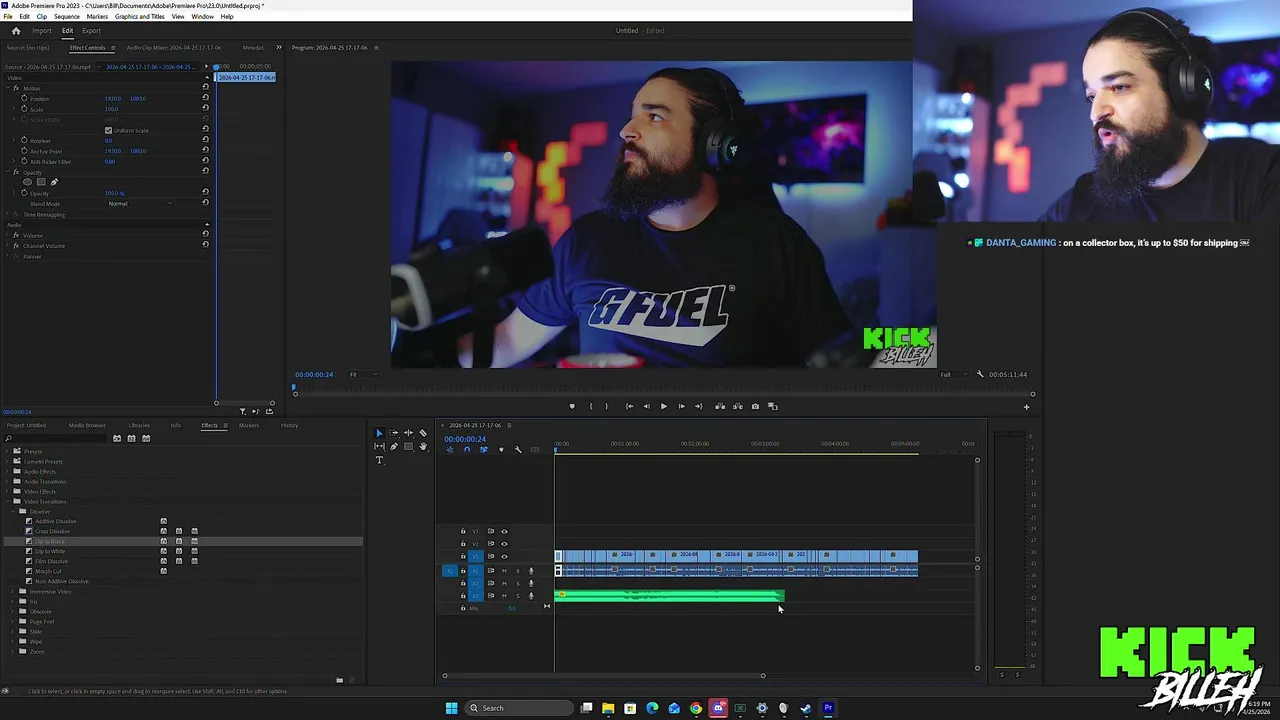Switch to the Export workspace
1280x720 pixels.
(x=91, y=30)
